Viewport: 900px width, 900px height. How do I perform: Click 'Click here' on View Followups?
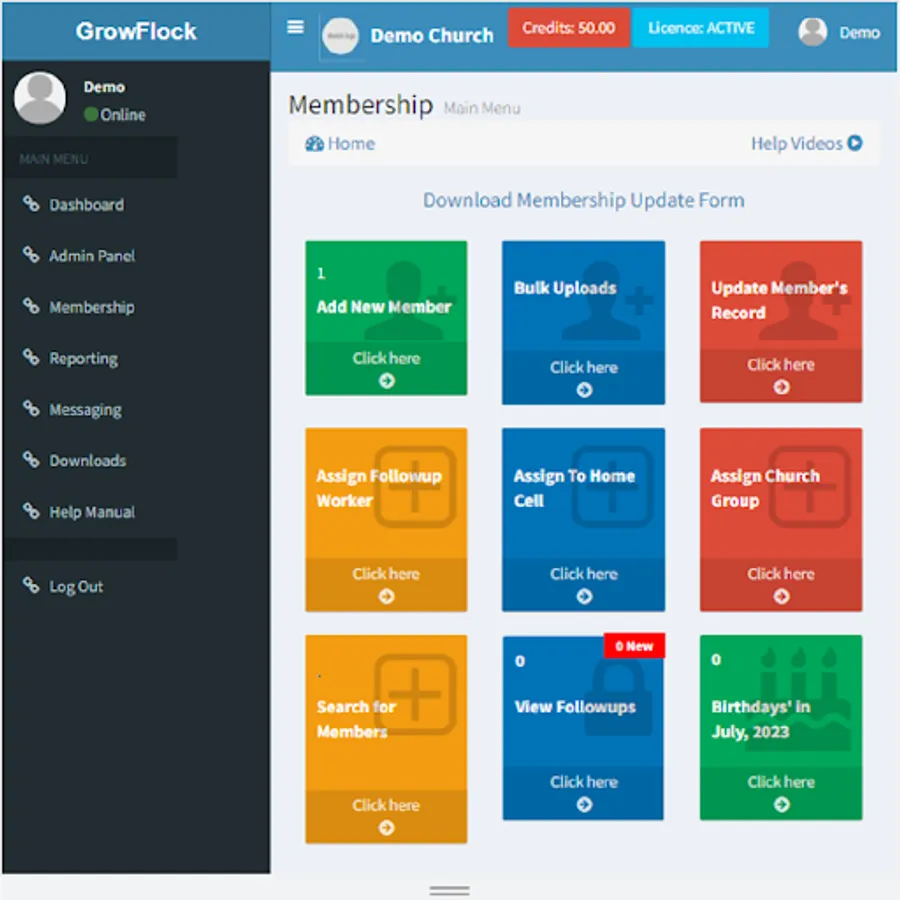click(584, 782)
